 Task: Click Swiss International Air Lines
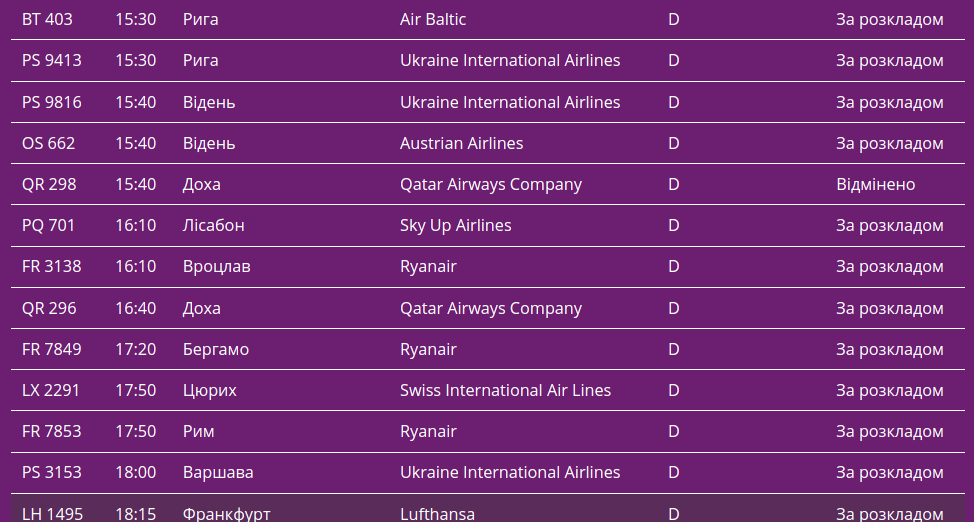pos(505,390)
